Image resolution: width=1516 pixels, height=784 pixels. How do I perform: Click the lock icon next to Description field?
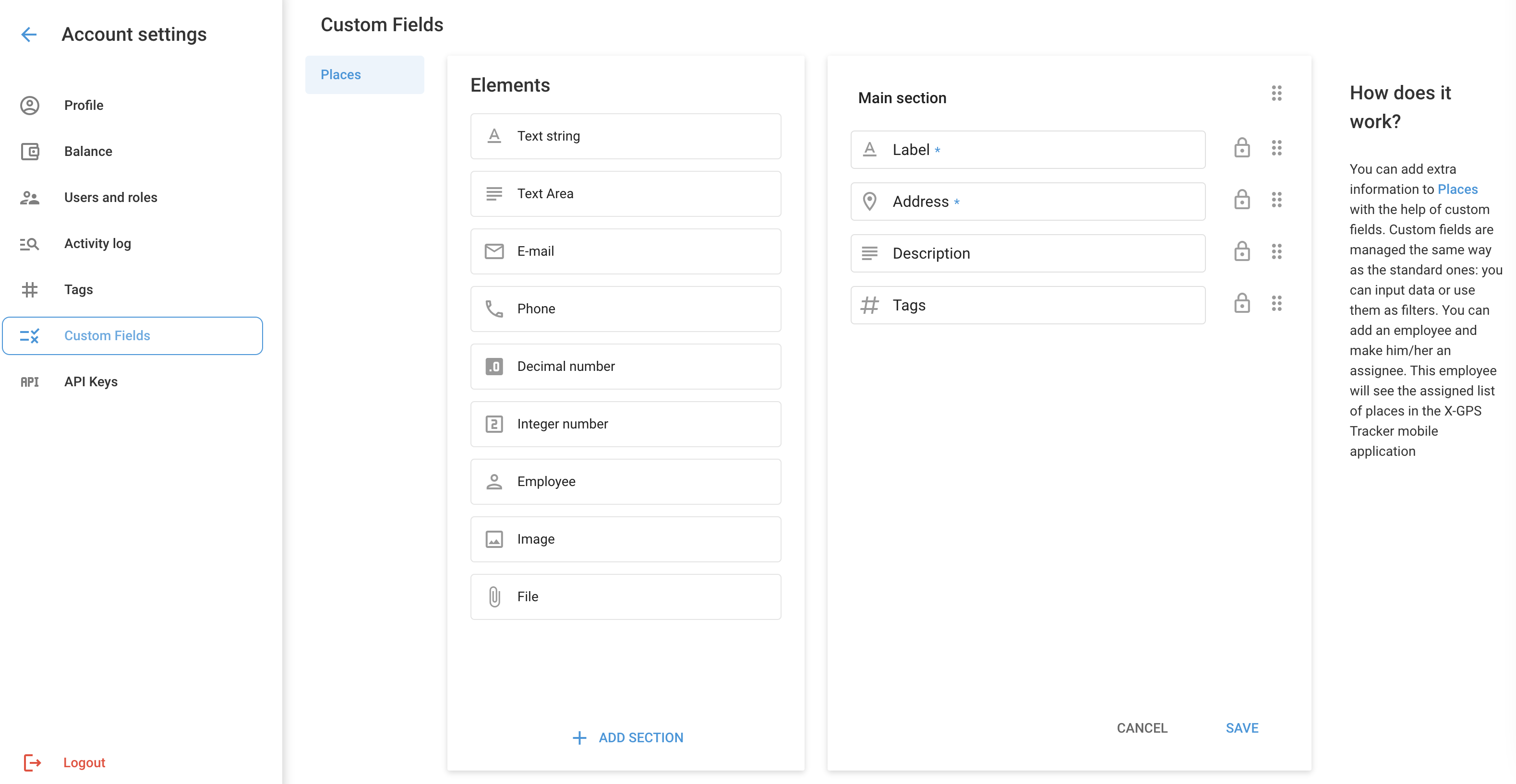[x=1242, y=252]
